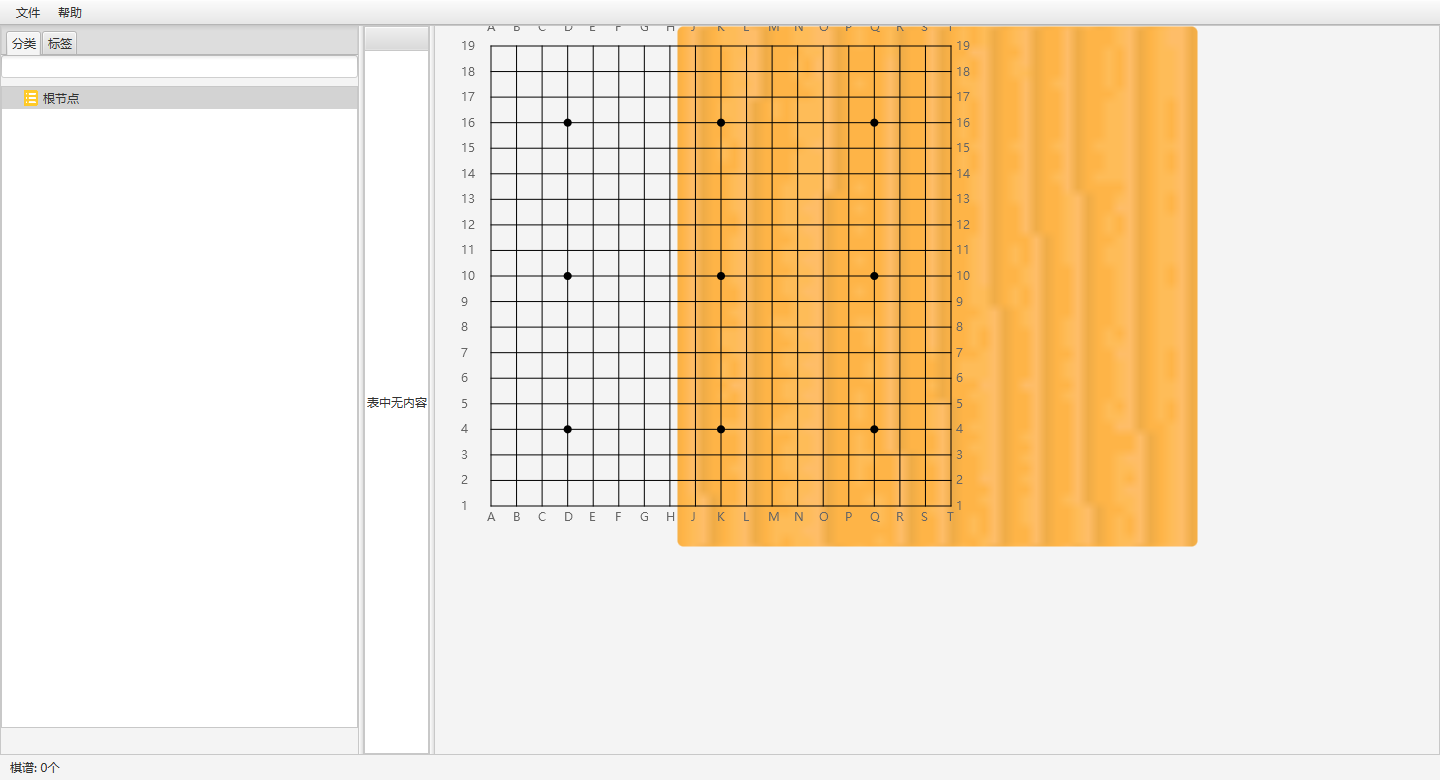Click the 表中无内容 placeholder text
Screen dimensions: 1440x780
(396, 403)
